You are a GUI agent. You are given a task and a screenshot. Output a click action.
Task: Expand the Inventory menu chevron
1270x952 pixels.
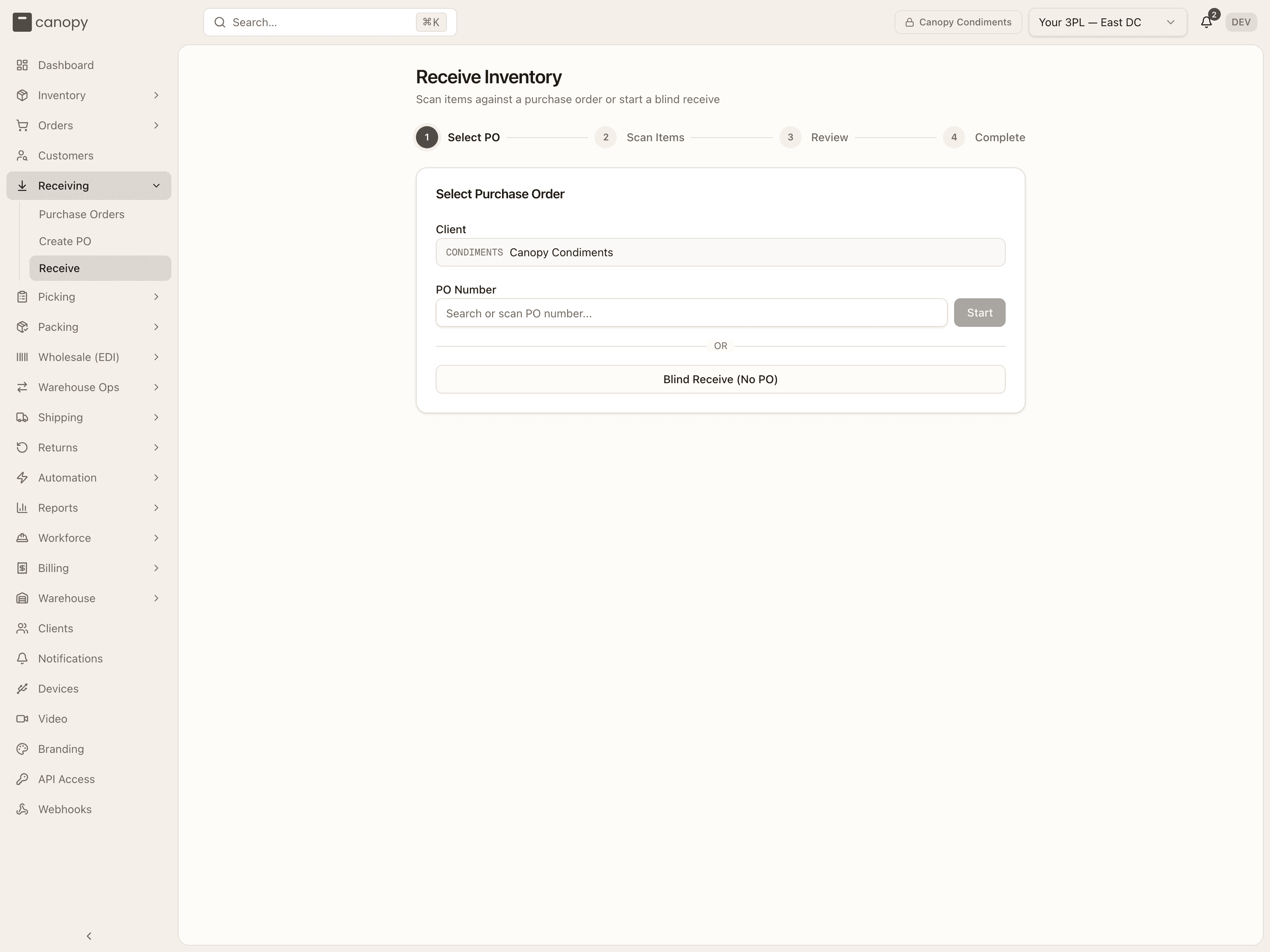156,95
